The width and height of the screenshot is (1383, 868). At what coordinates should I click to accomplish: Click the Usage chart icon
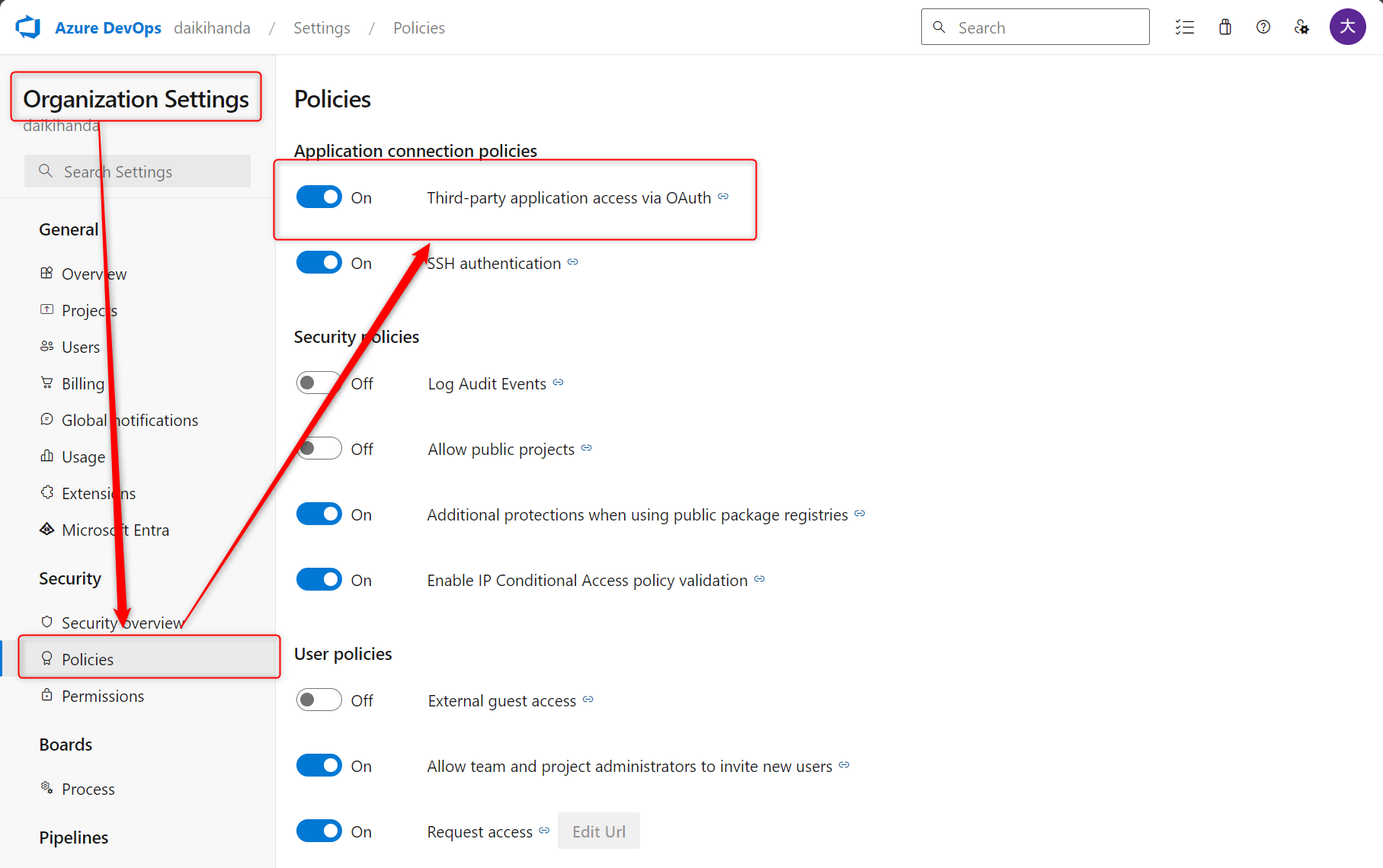point(47,456)
